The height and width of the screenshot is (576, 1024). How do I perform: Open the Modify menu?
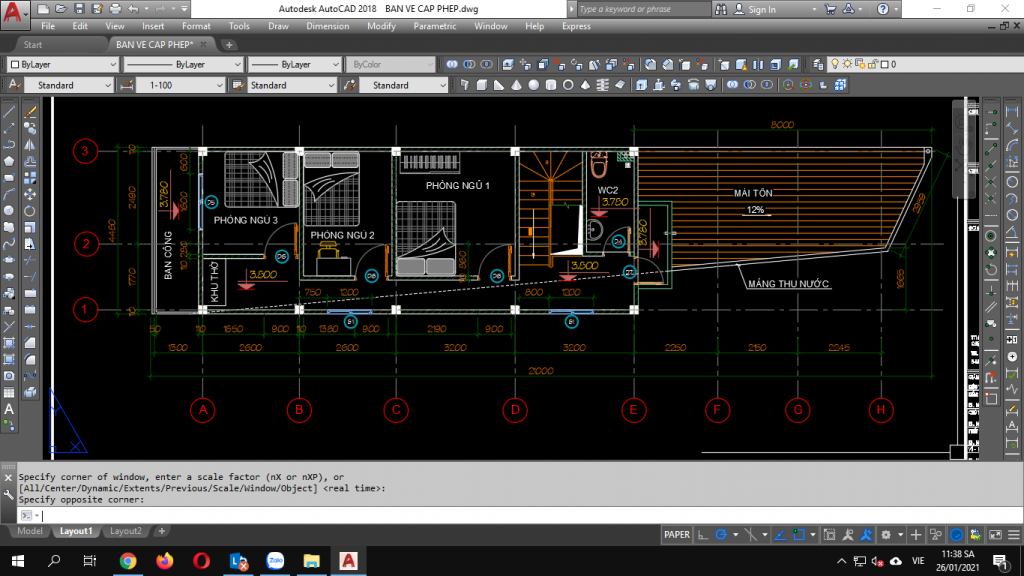[381, 26]
